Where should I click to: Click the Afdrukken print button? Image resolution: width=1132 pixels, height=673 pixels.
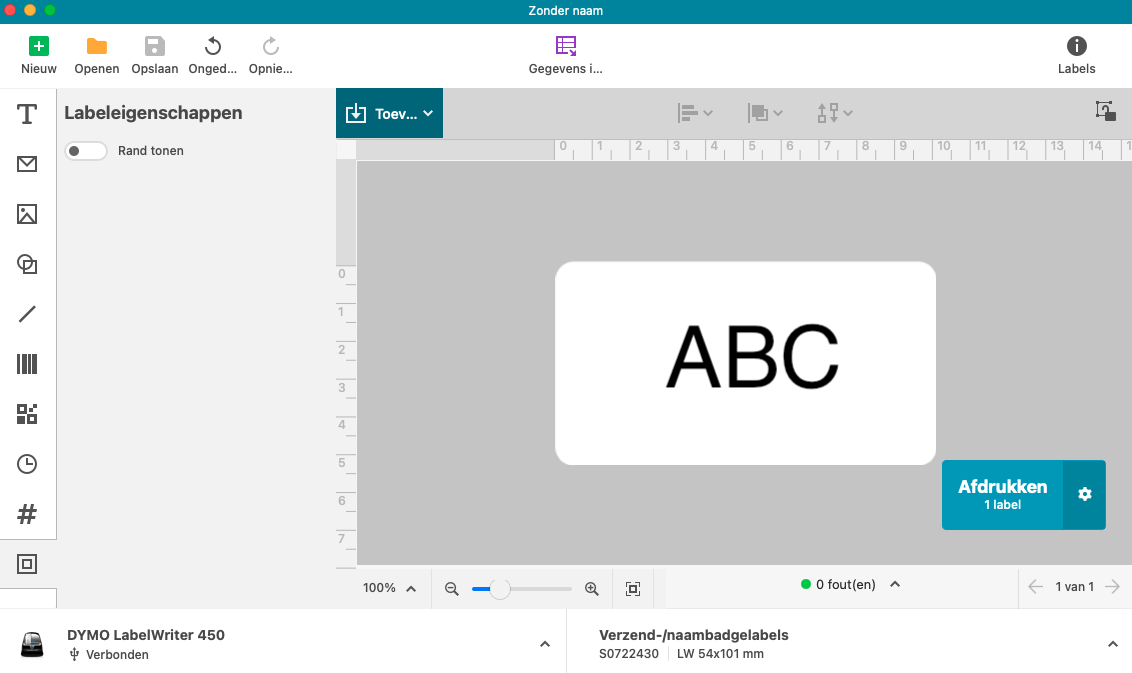1002,494
